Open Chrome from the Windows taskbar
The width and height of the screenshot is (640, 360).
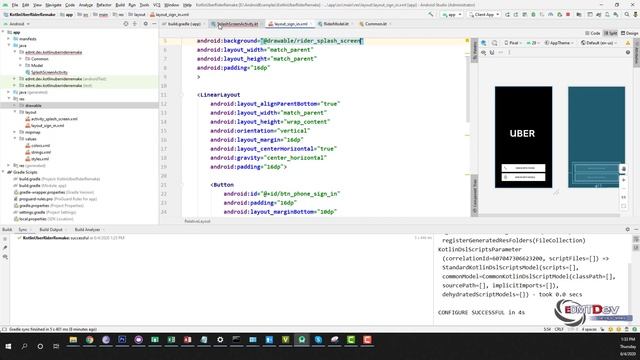click(x=89, y=340)
